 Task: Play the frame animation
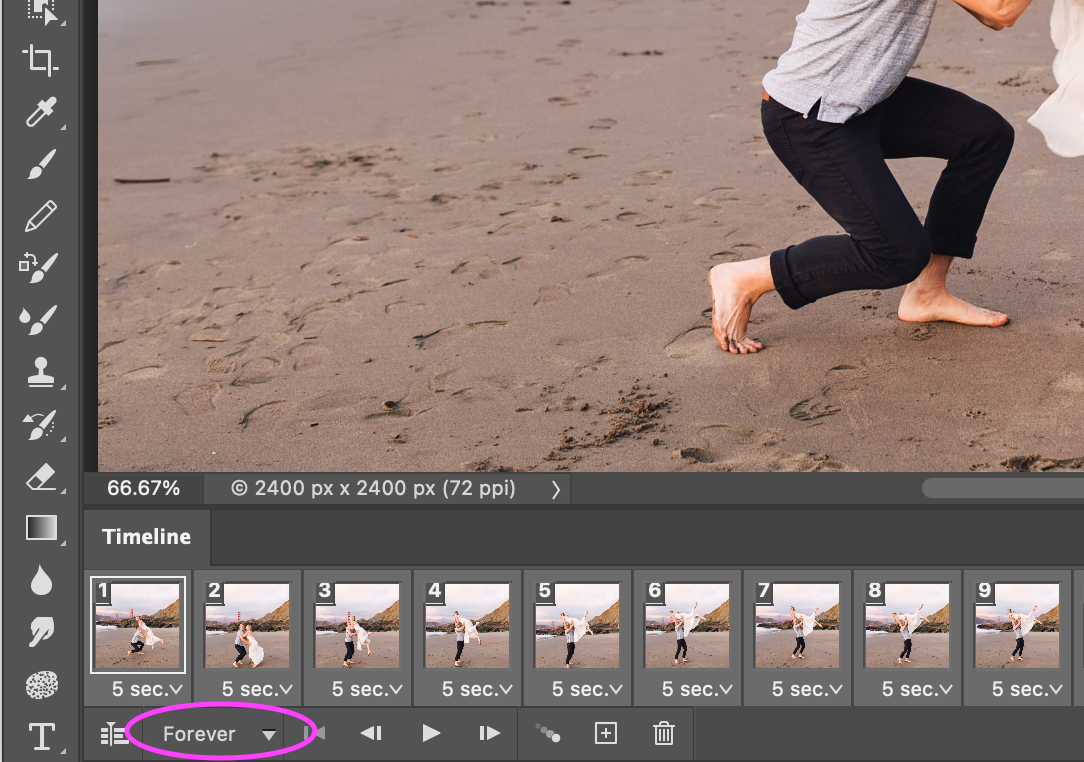pyautogui.click(x=431, y=733)
